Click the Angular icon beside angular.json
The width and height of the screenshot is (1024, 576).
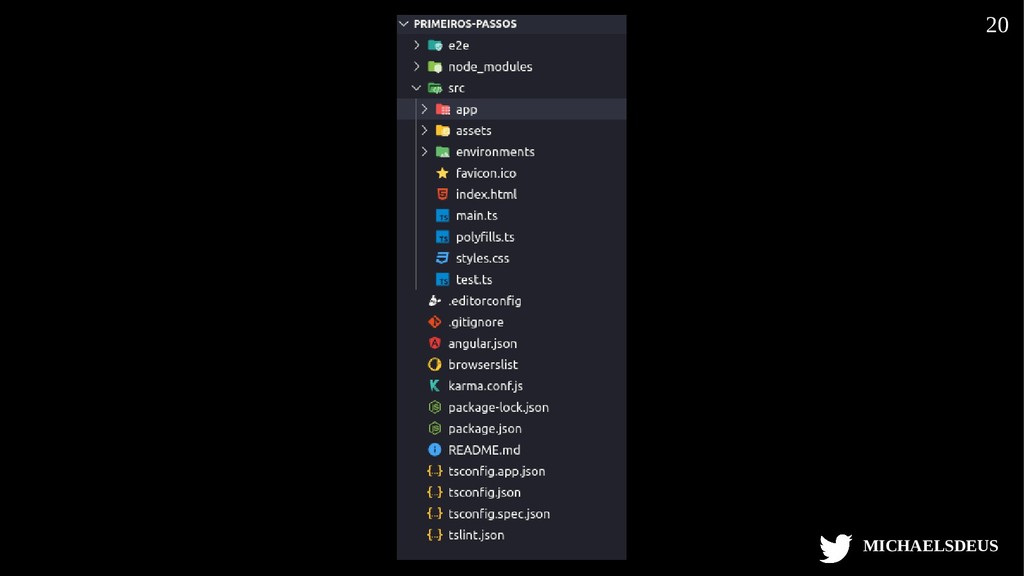point(435,343)
